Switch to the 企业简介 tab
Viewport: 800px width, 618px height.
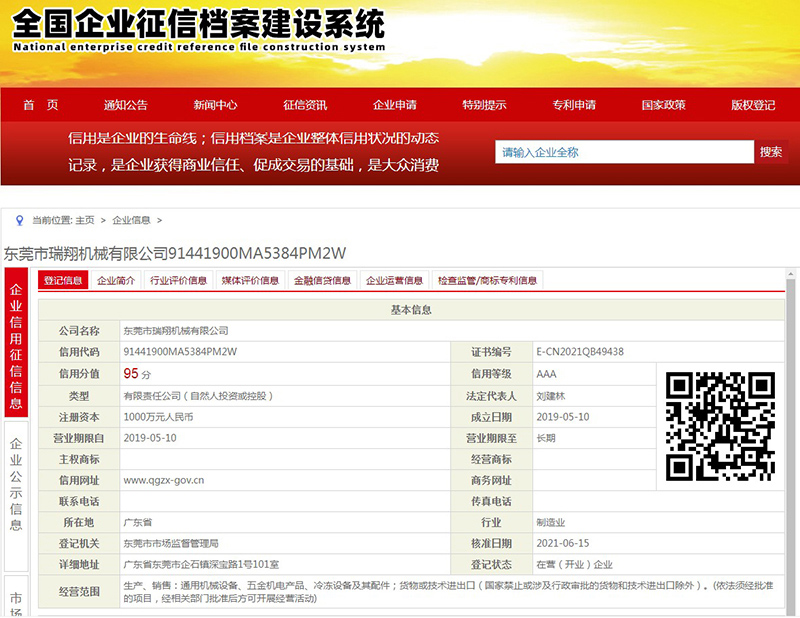point(116,281)
